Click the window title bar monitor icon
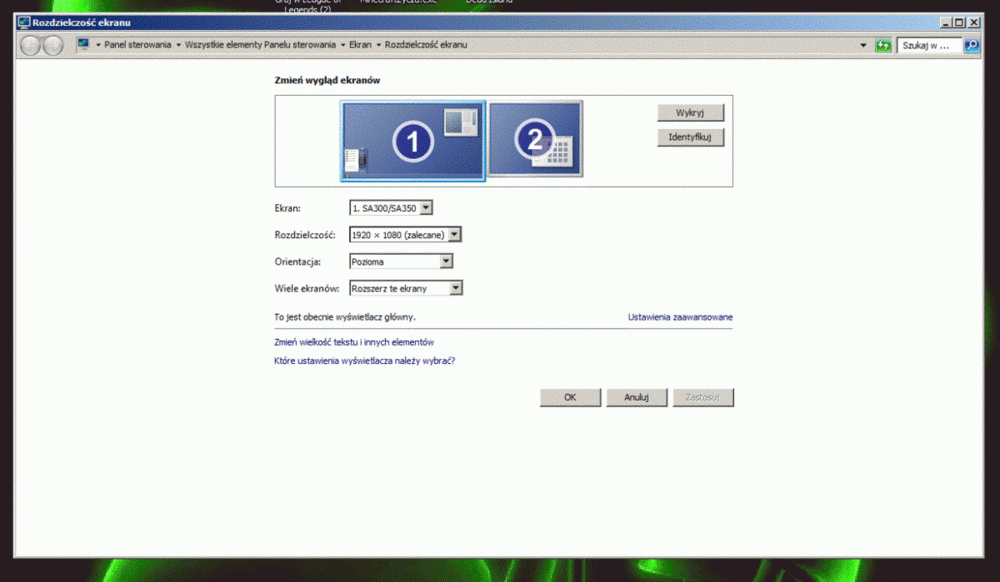1000x582 pixels. [x=24, y=22]
